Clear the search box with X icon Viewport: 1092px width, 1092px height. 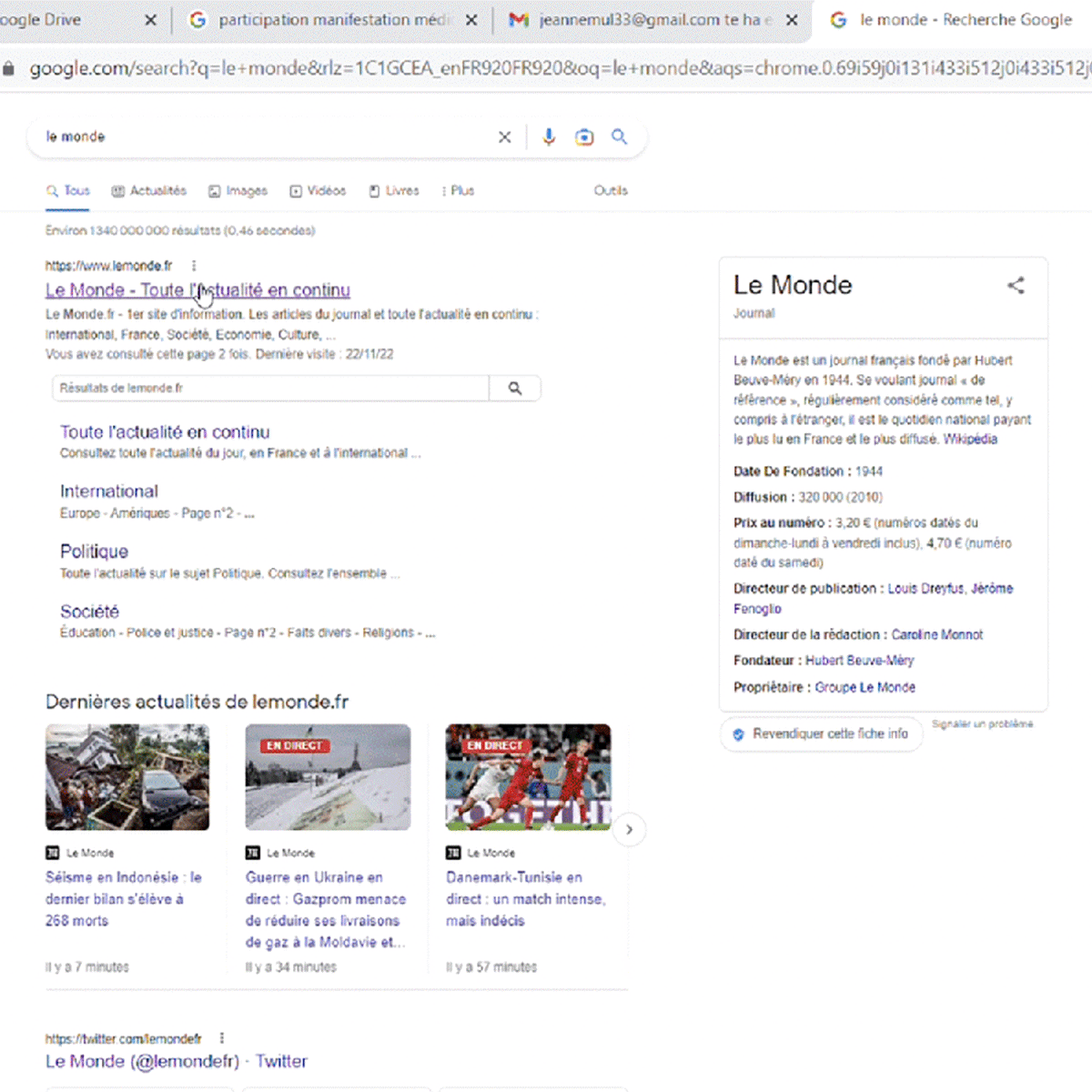pyautogui.click(x=504, y=137)
